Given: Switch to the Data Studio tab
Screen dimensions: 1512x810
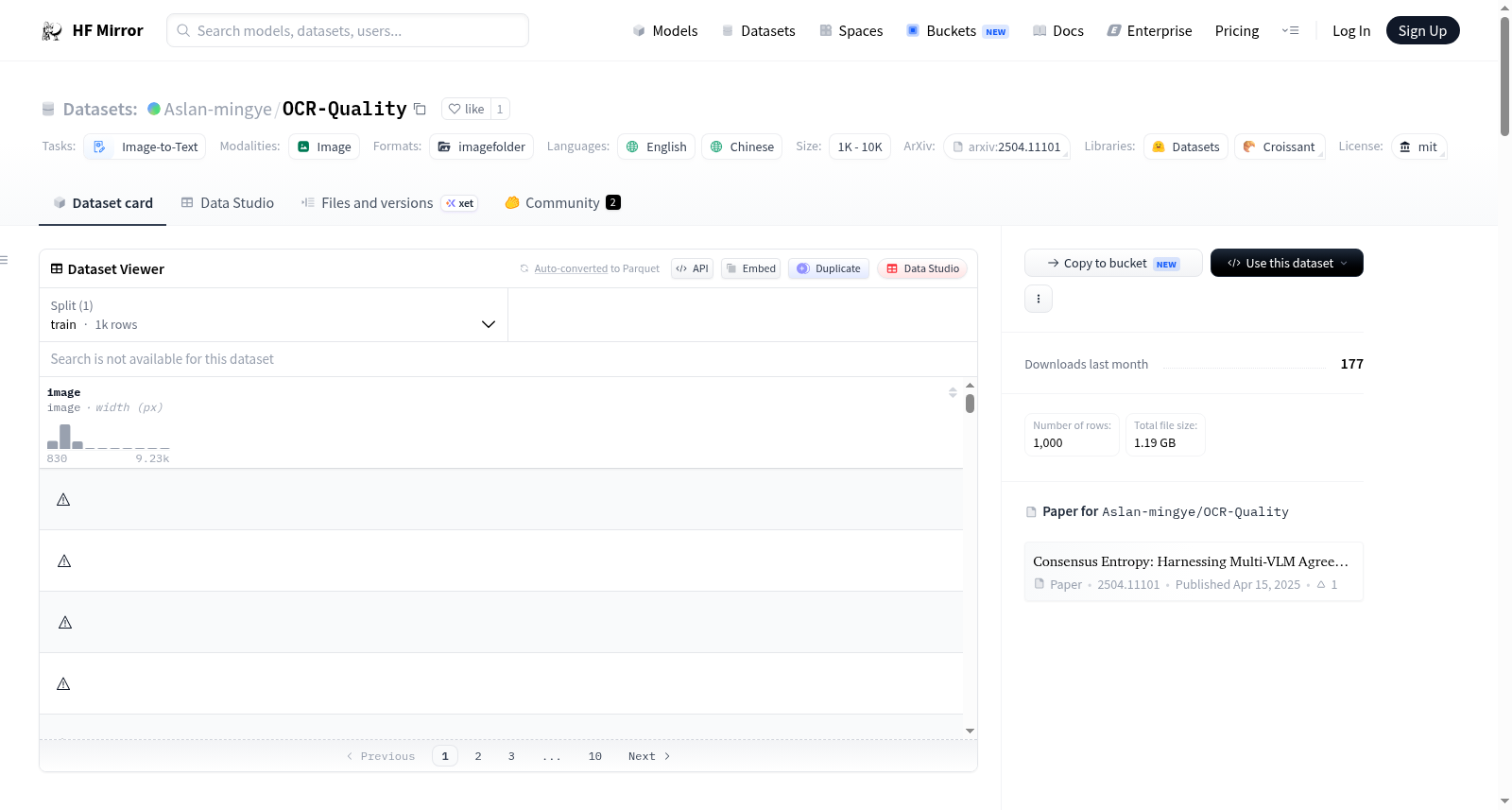Looking at the screenshot, I should pos(228,203).
